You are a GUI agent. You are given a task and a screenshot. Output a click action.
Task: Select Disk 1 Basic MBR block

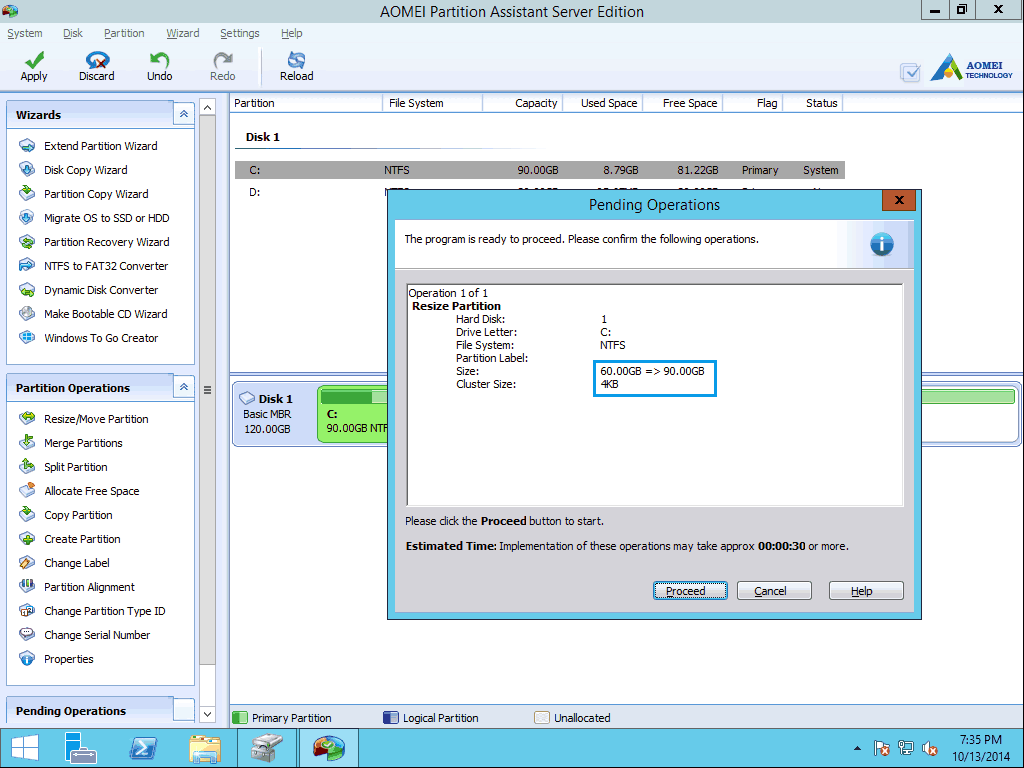(274, 414)
